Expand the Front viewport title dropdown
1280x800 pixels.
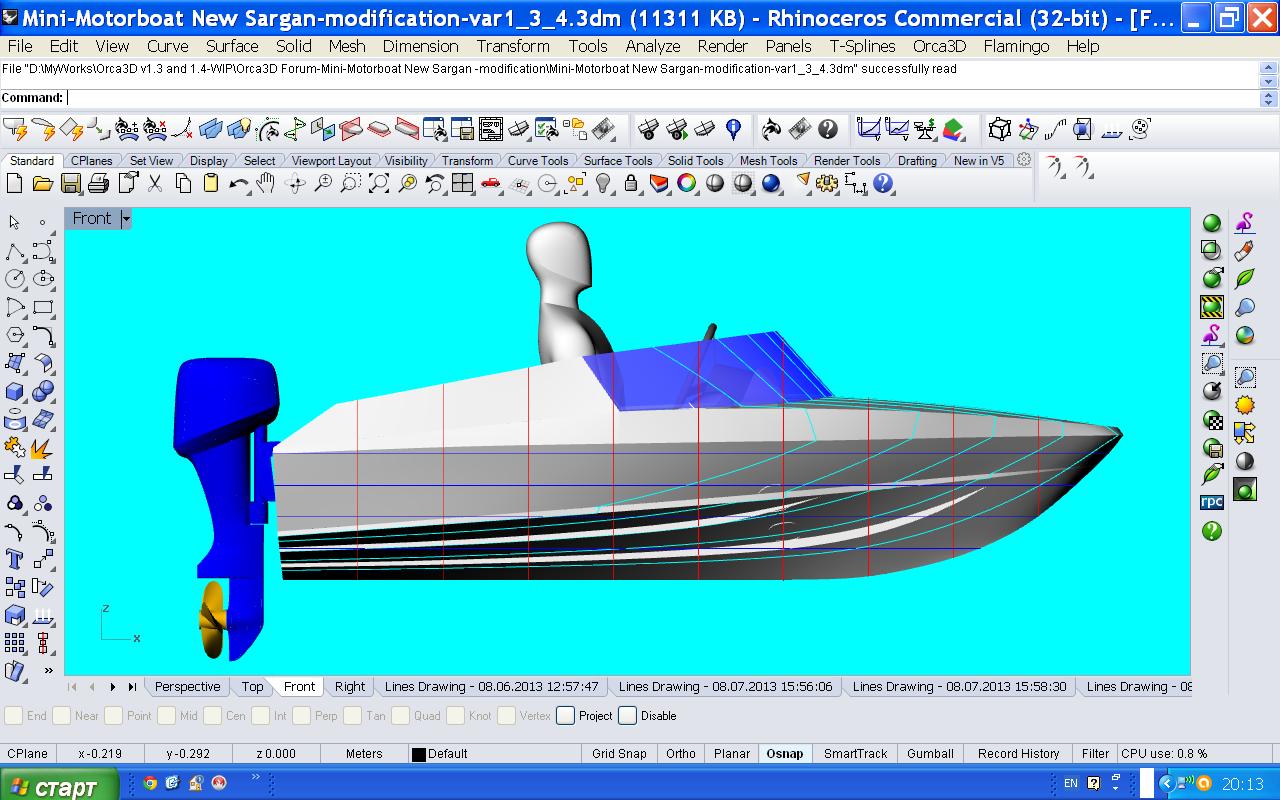pos(126,219)
